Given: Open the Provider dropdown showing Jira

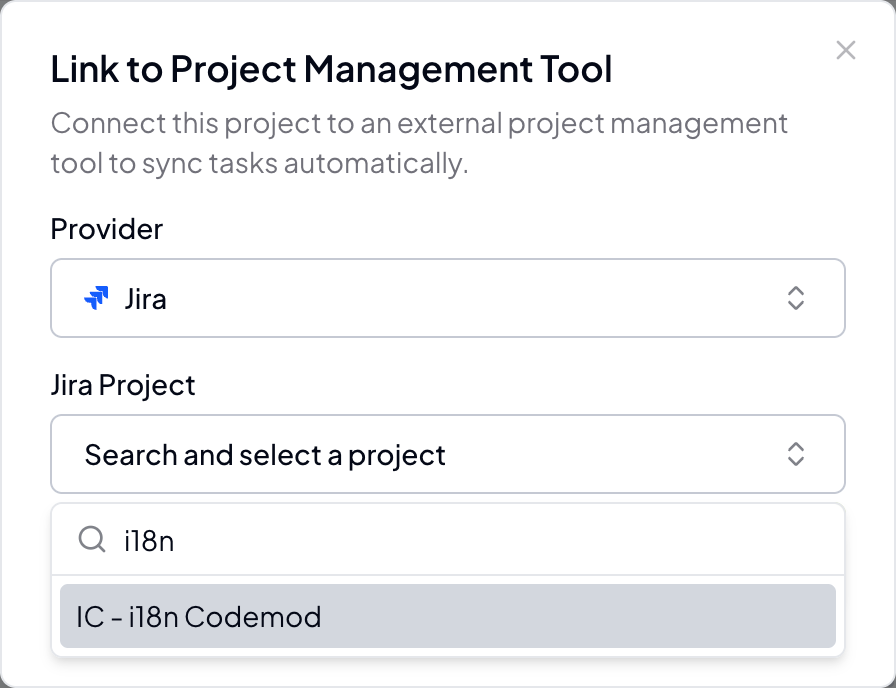Looking at the screenshot, I should click(x=447, y=298).
